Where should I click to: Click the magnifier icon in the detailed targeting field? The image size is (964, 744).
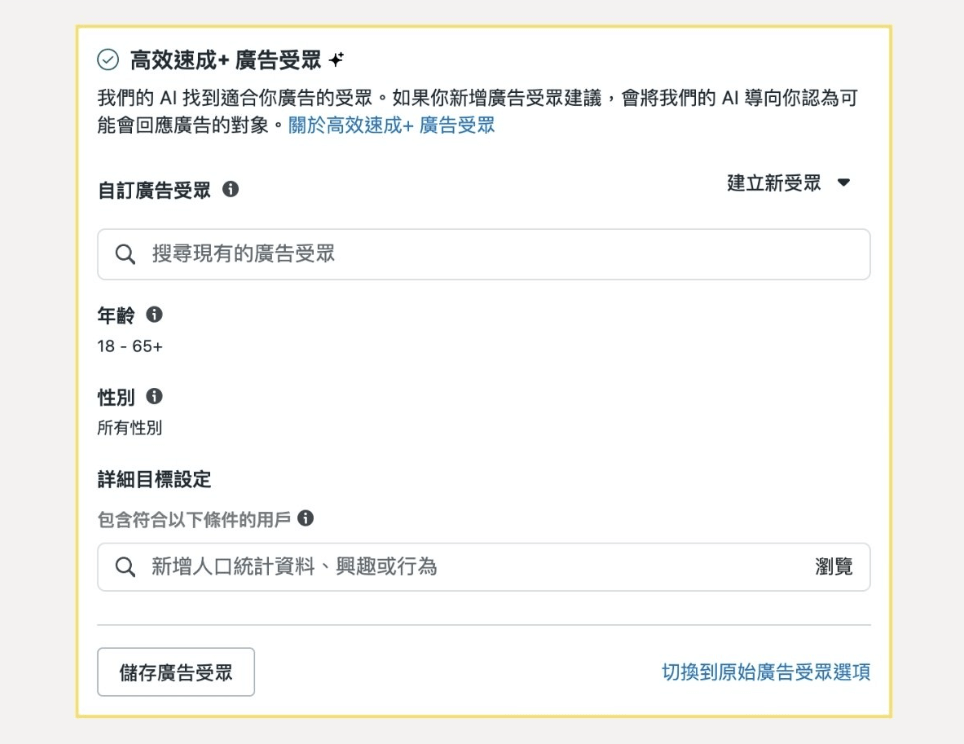(123, 567)
